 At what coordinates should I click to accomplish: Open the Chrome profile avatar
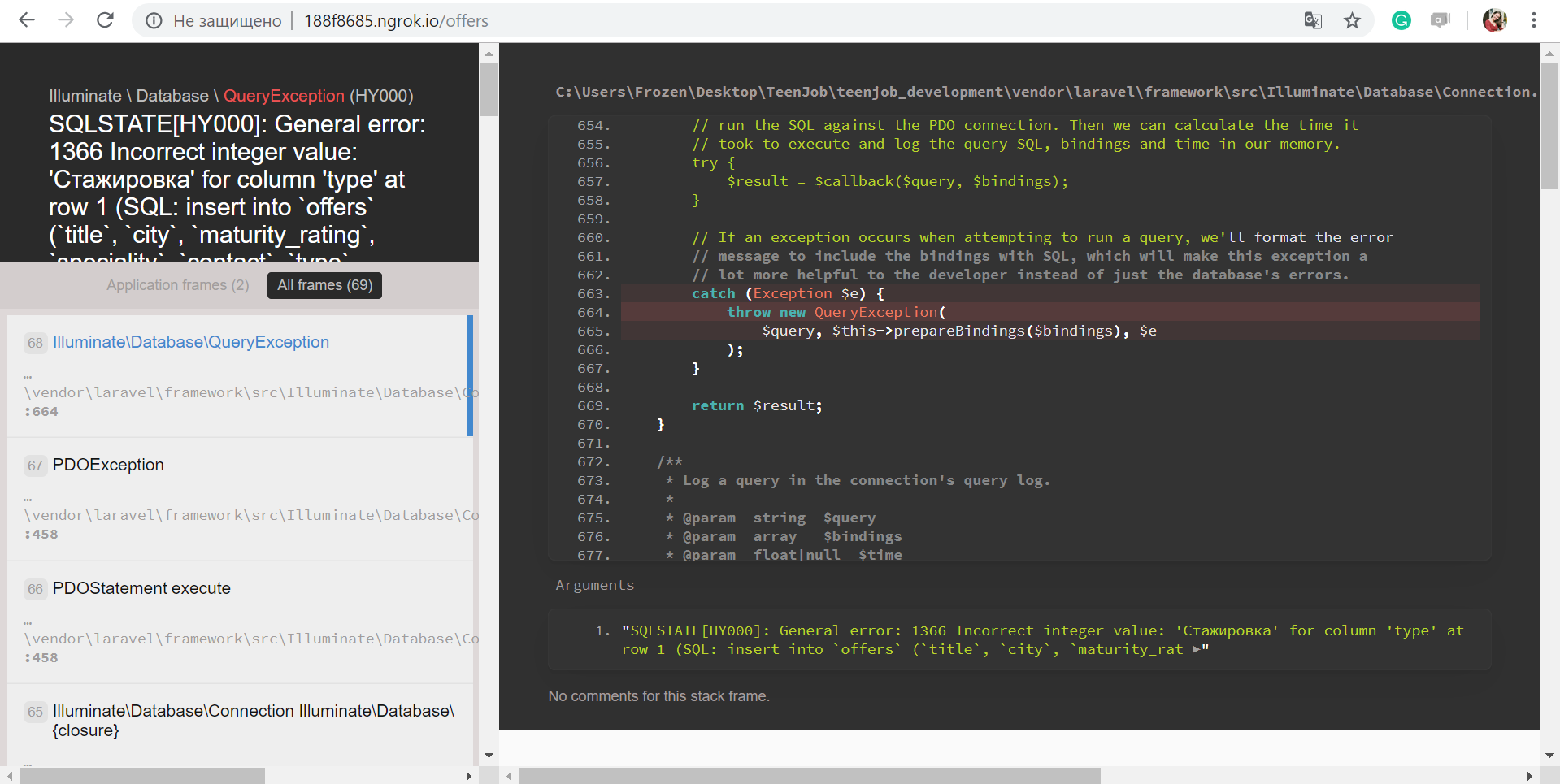[1494, 20]
